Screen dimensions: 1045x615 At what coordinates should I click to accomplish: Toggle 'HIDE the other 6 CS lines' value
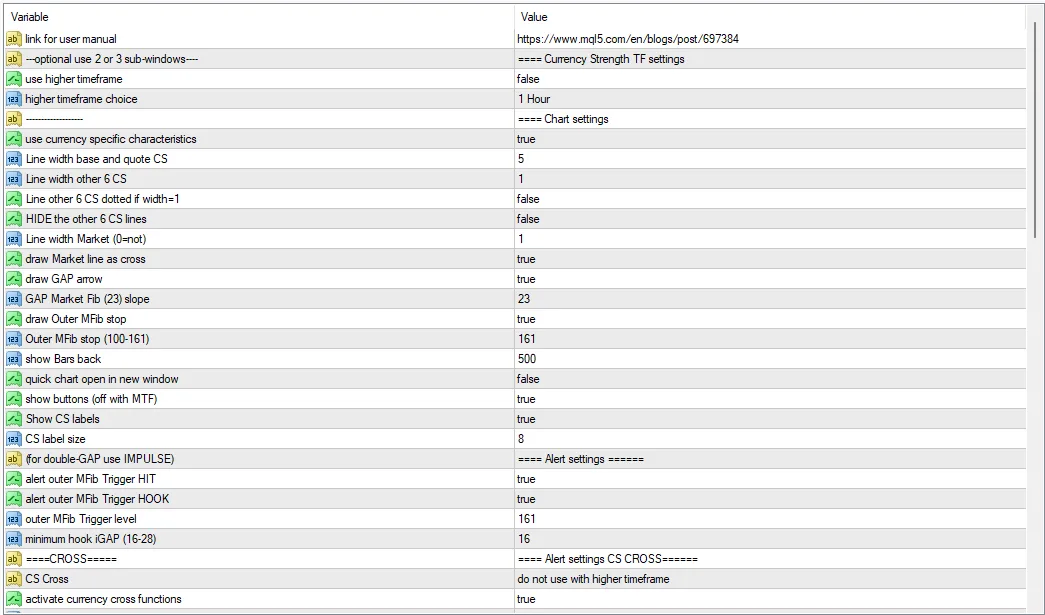(x=528, y=219)
